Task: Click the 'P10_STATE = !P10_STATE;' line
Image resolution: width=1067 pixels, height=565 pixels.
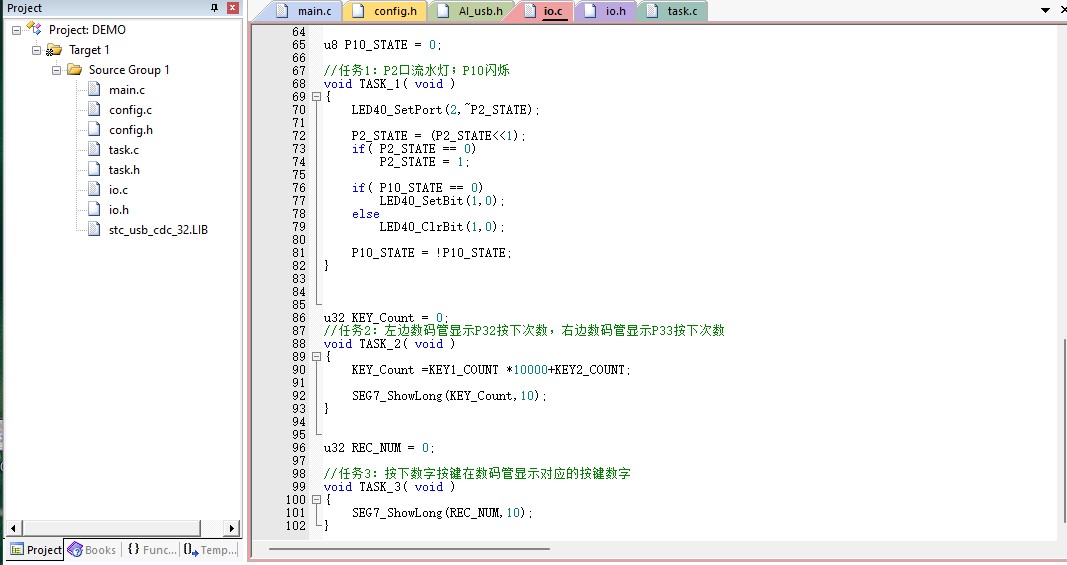Action: pyautogui.click(x=431, y=253)
